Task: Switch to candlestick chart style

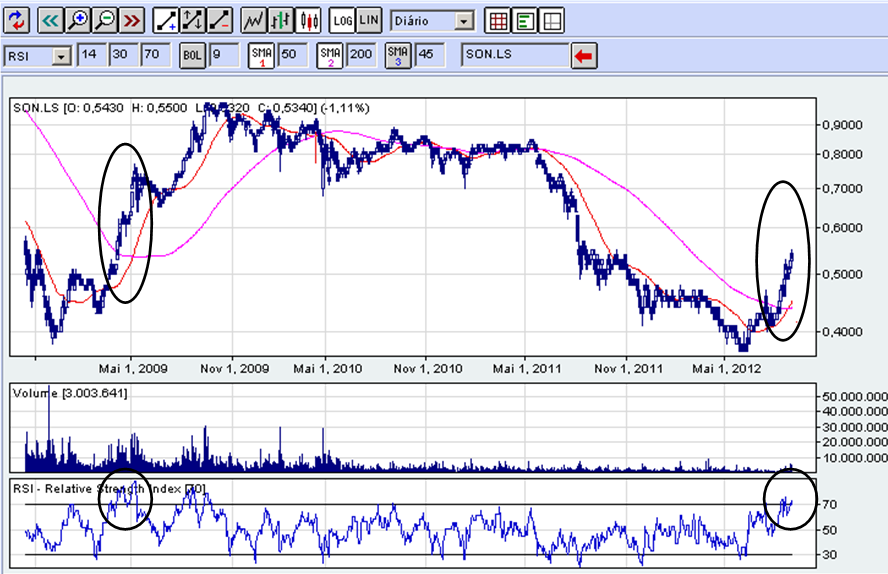Action: click(310, 20)
